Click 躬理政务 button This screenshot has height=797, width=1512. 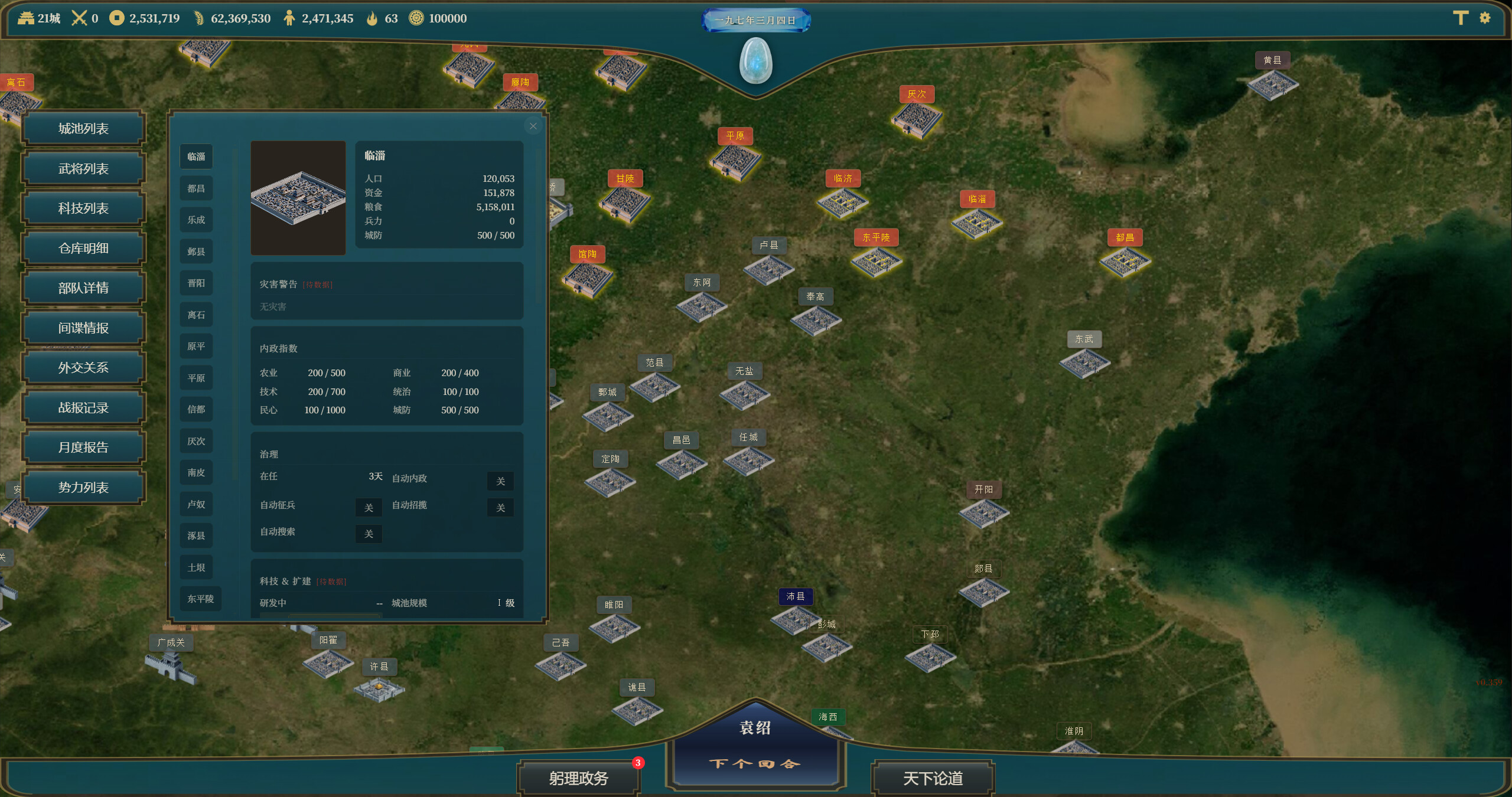click(x=578, y=778)
